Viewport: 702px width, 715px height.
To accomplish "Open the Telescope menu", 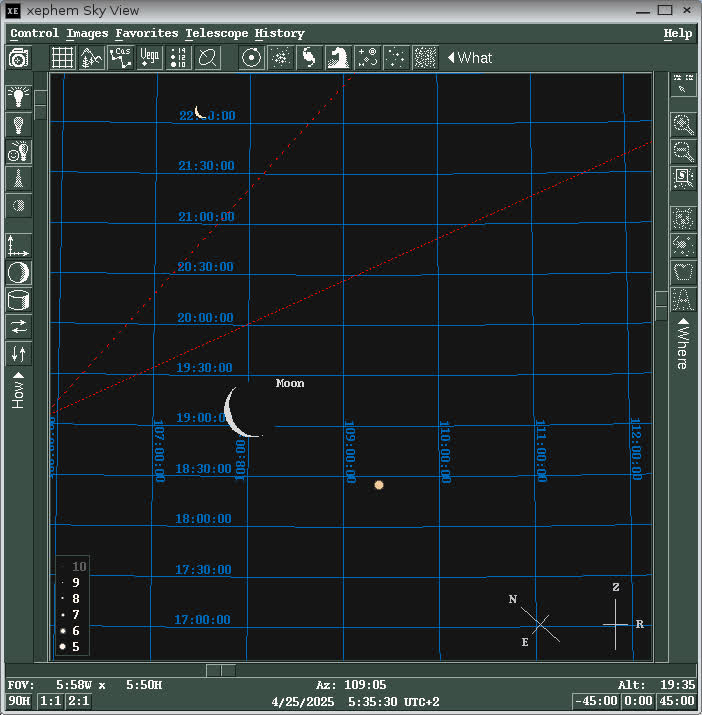I will point(216,33).
